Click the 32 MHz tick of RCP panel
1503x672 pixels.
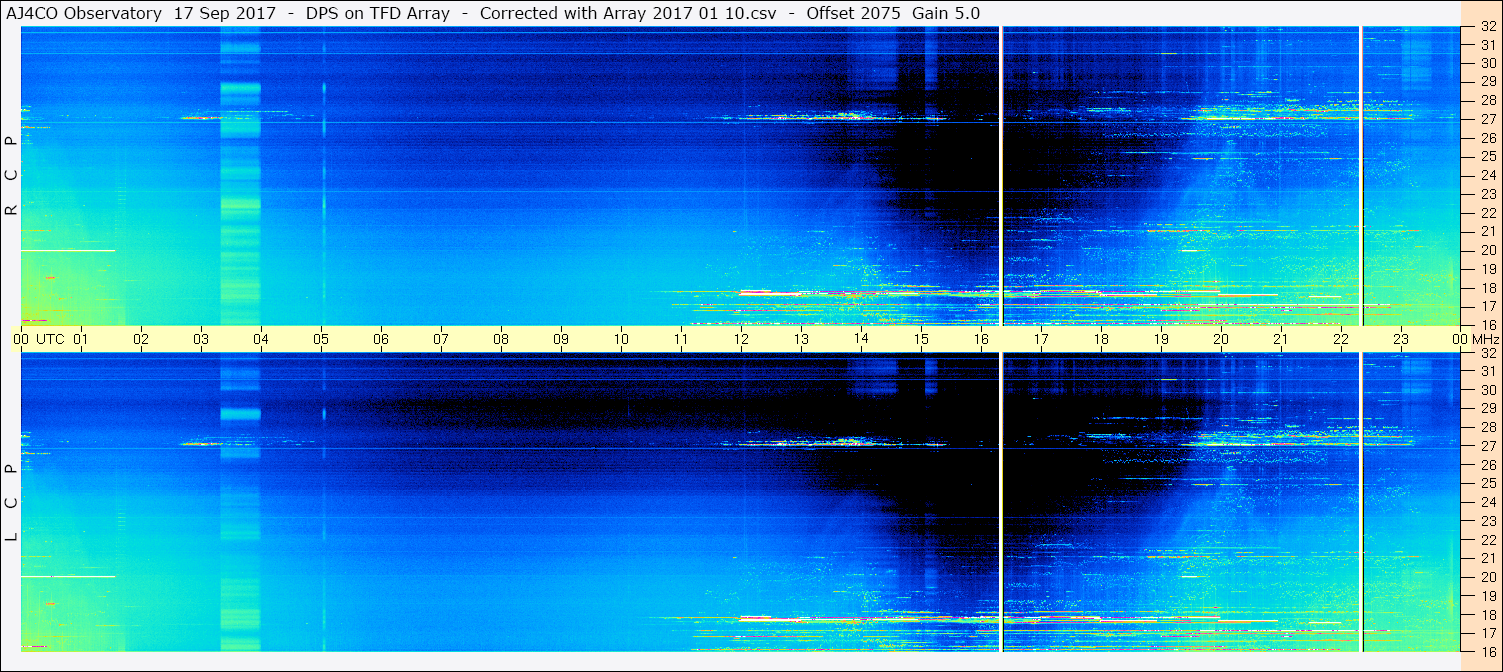tap(1487, 27)
